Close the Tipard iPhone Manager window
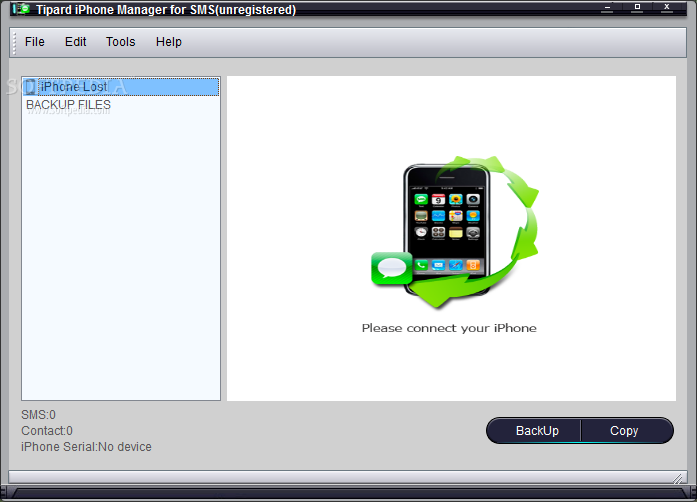This screenshot has height=502, width=697. pos(667,7)
